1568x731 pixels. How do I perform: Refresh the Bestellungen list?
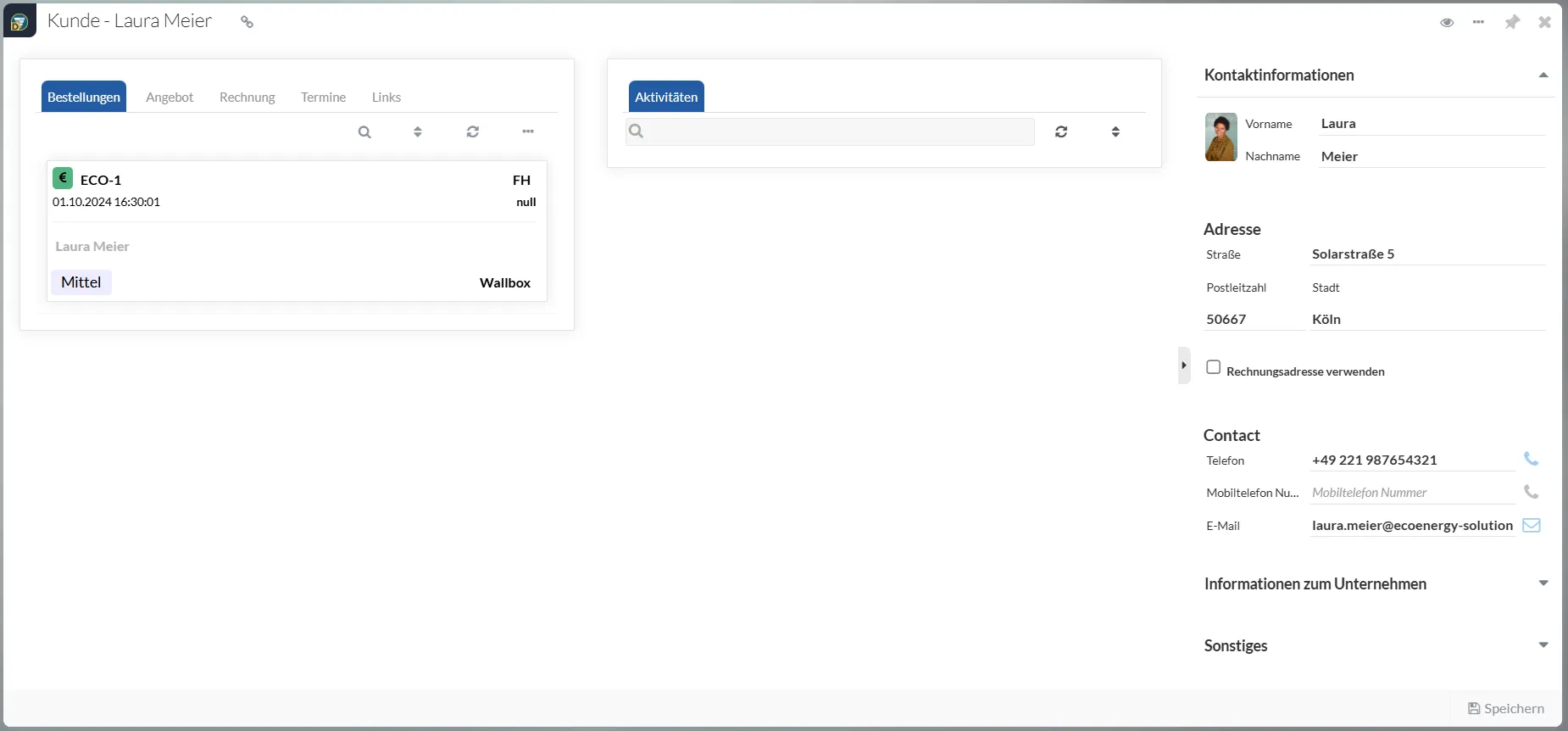coord(473,131)
